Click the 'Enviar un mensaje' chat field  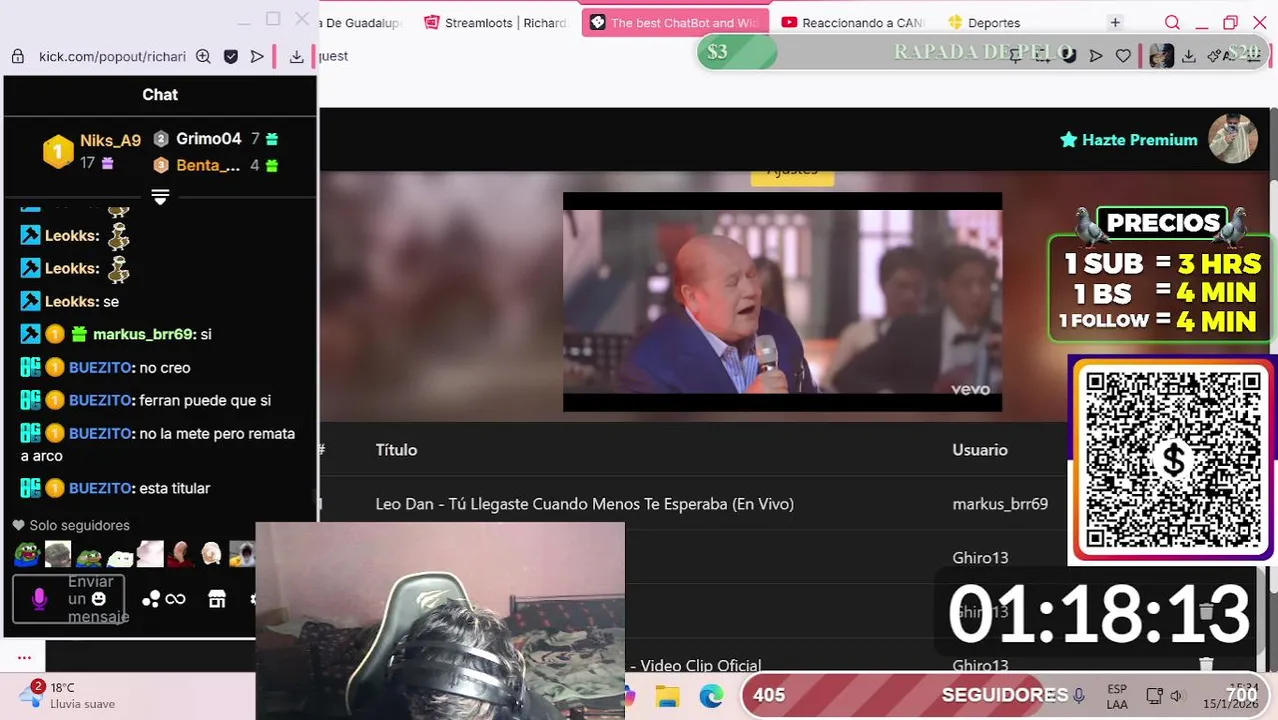point(69,598)
